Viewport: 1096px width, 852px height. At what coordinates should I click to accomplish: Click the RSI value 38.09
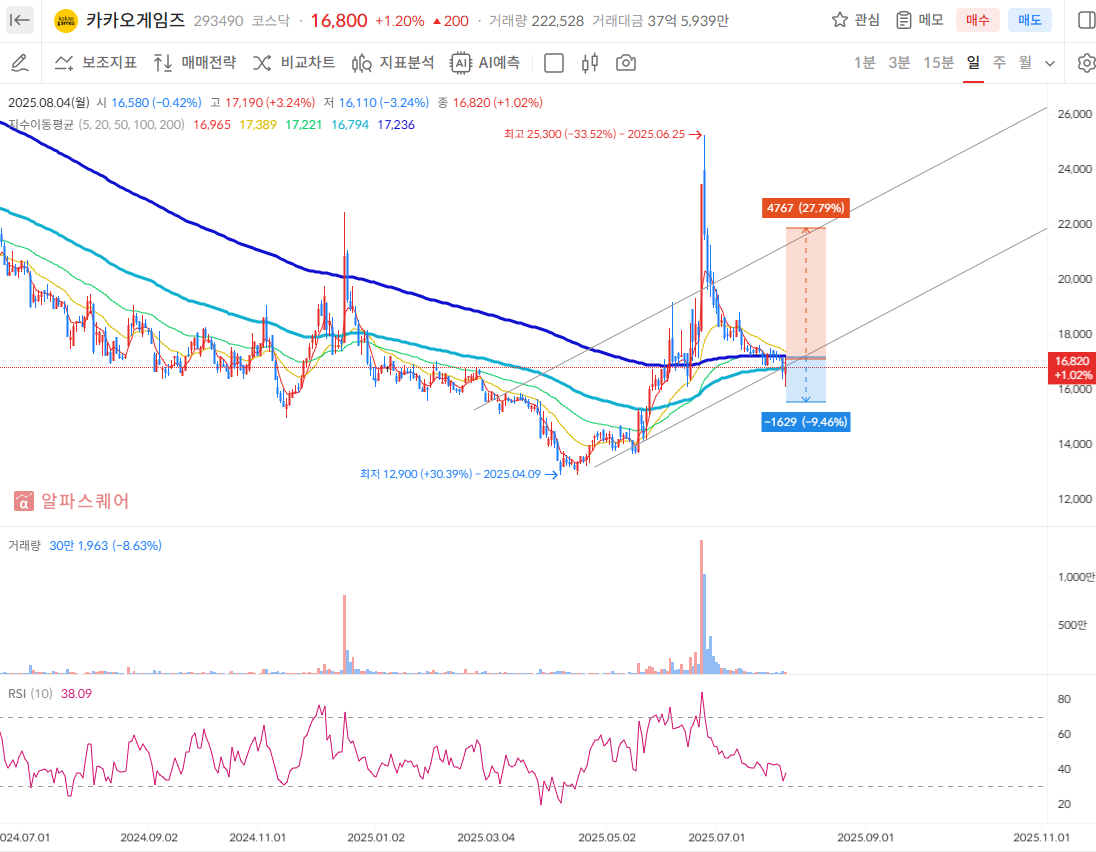pos(76,693)
